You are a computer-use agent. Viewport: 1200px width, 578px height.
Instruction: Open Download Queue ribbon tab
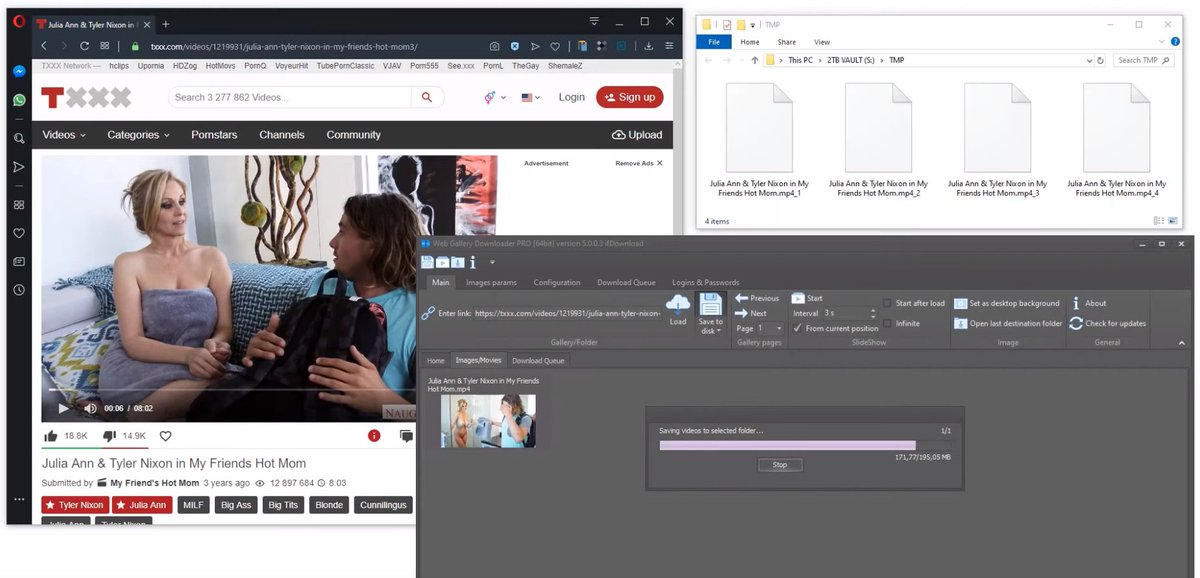click(x=626, y=282)
